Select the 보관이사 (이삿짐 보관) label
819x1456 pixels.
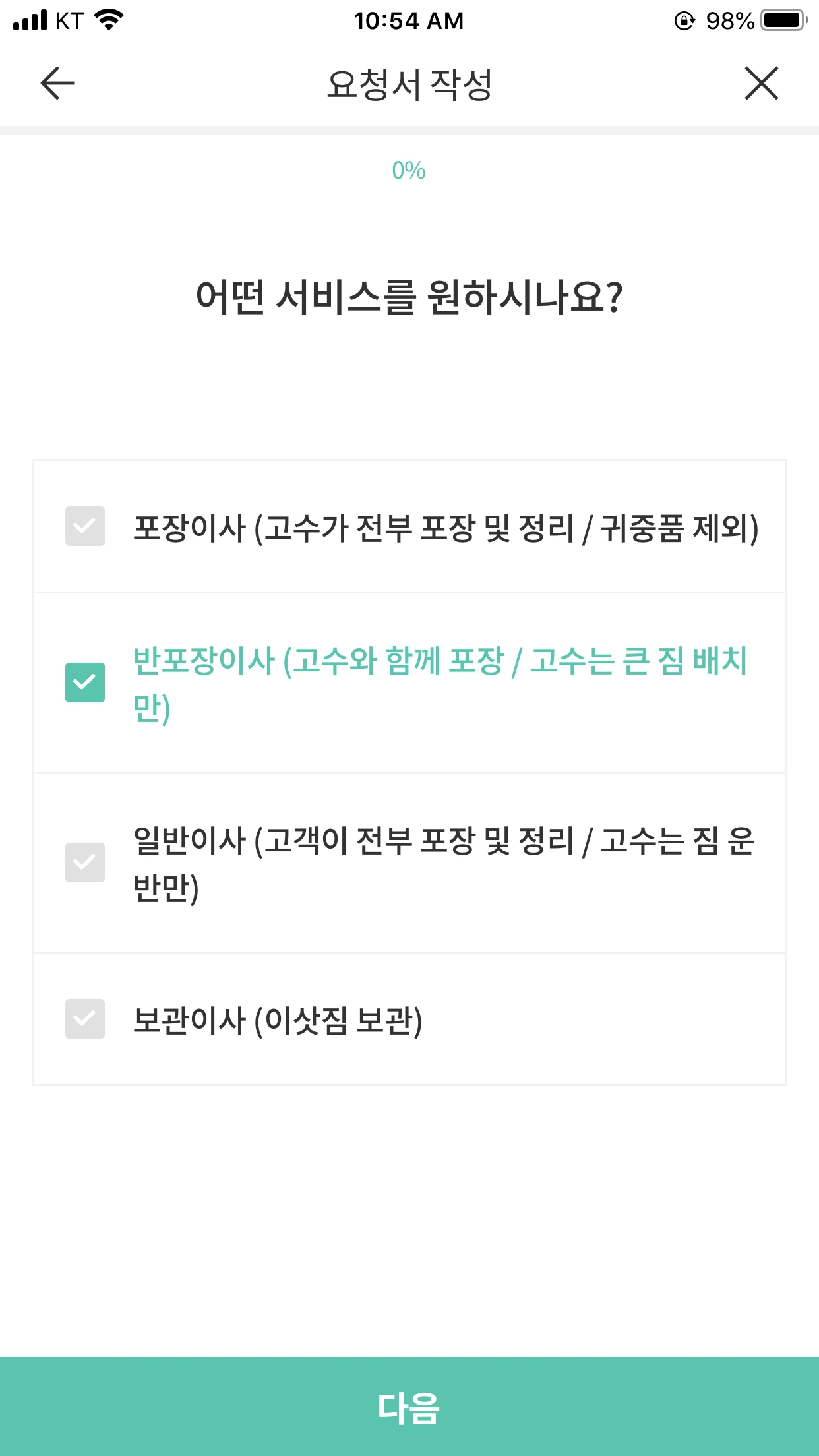(x=278, y=1021)
